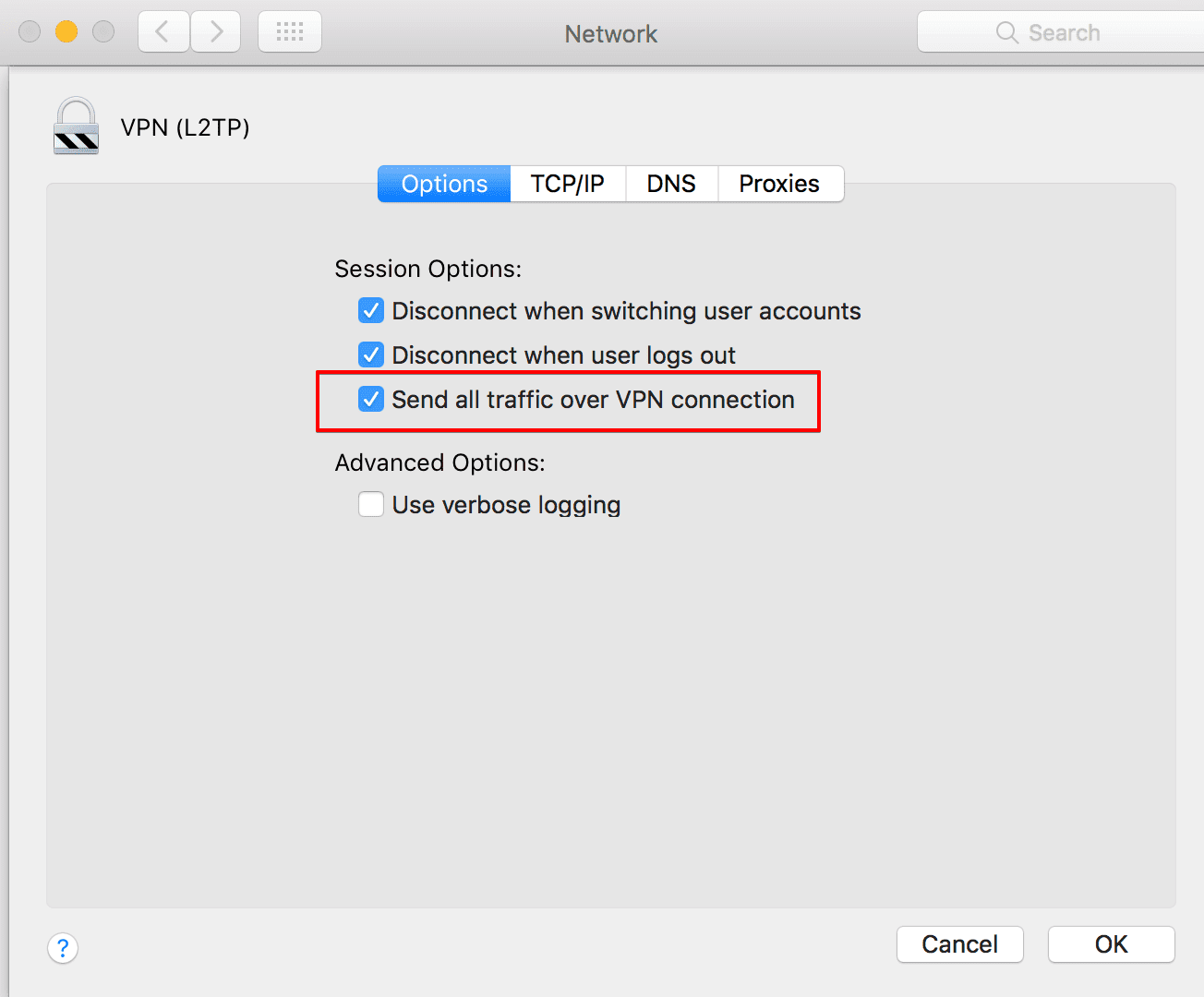Open the DNS tab
1204x997 pixels.
[x=671, y=184]
